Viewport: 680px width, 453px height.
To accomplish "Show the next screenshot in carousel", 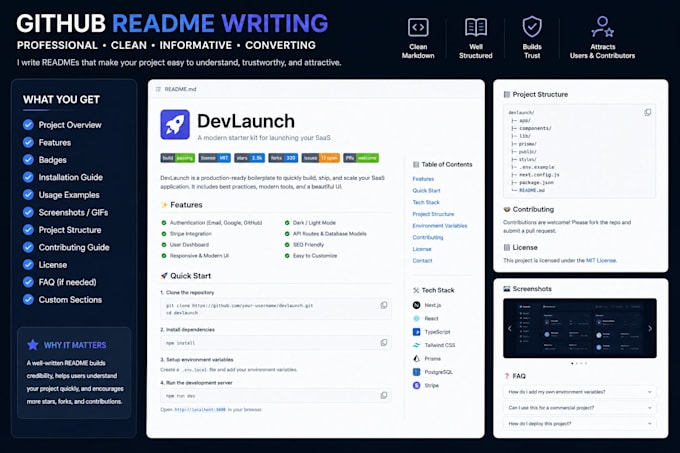I will [650, 329].
